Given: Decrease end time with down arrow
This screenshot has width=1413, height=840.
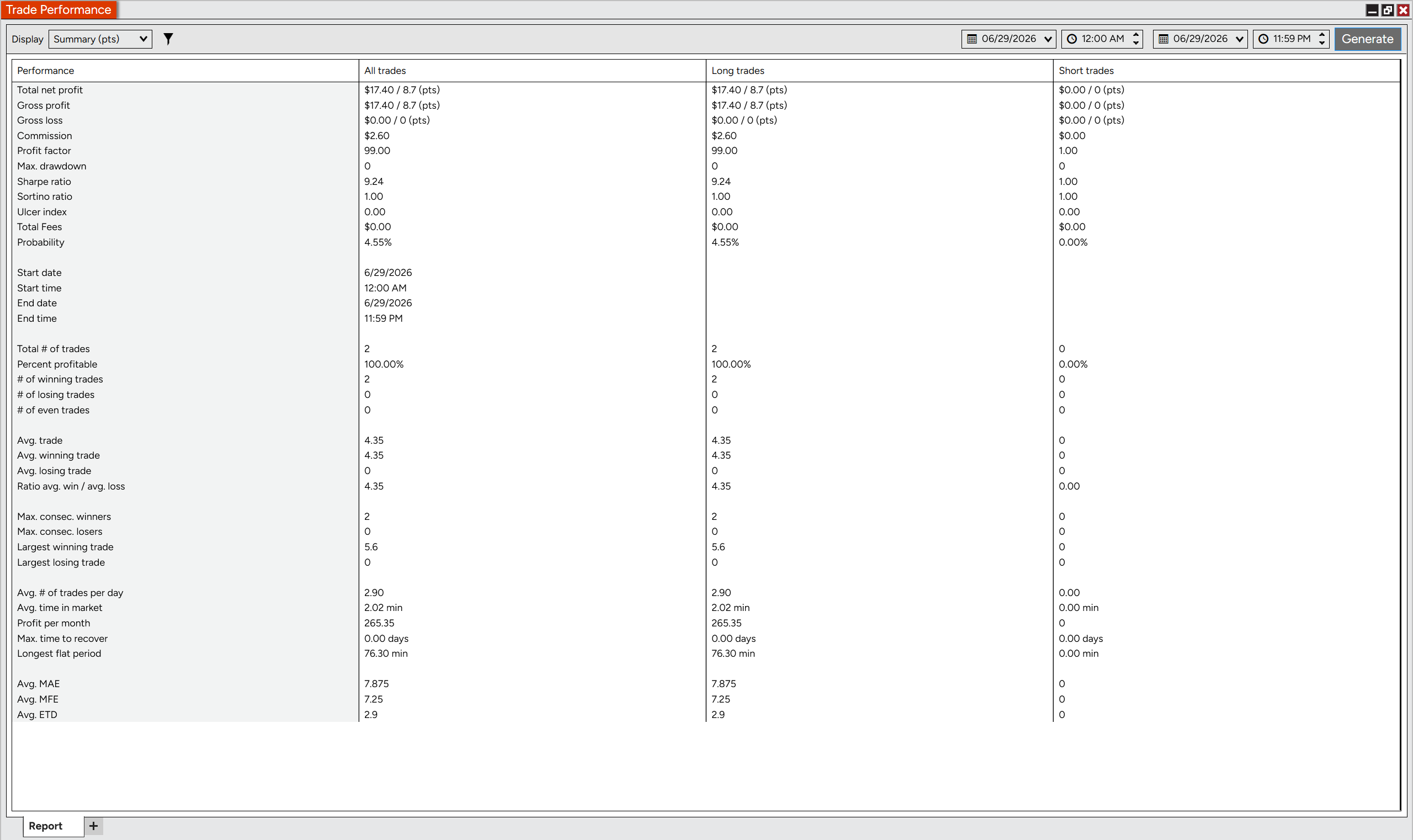Looking at the screenshot, I should (1322, 43).
